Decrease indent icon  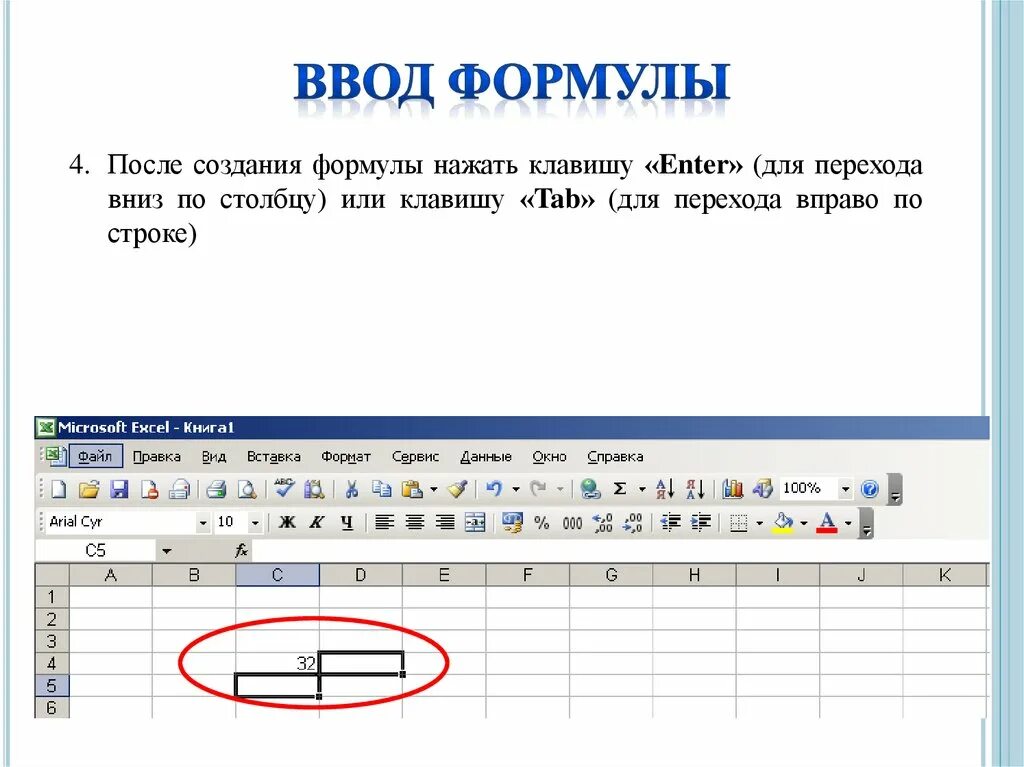[670, 523]
